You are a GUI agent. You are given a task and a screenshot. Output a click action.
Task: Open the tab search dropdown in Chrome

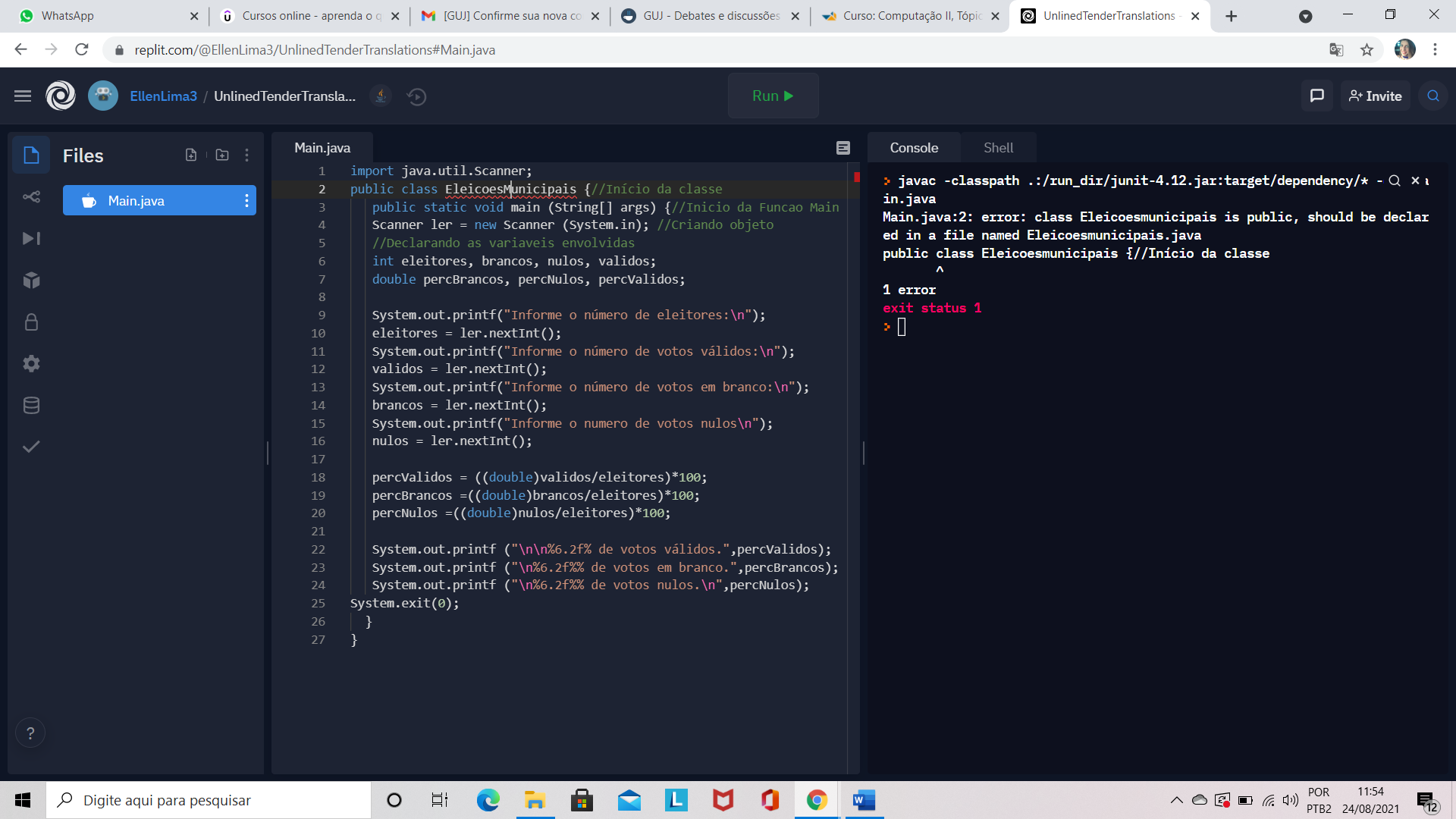tap(1305, 16)
